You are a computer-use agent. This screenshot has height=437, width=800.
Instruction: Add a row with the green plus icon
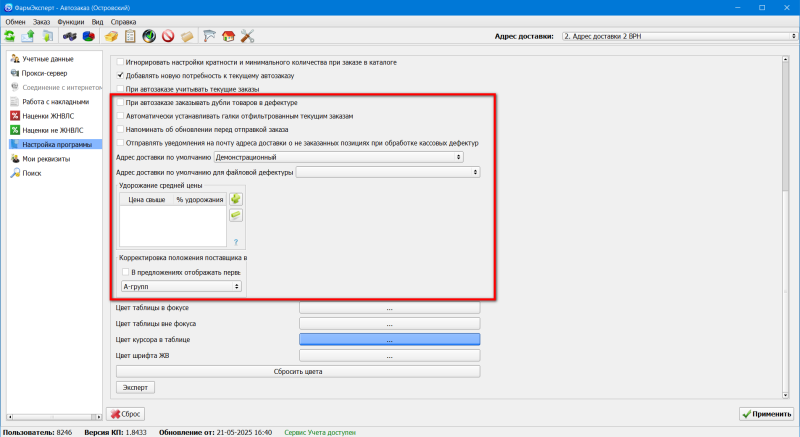click(x=236, y=199)
